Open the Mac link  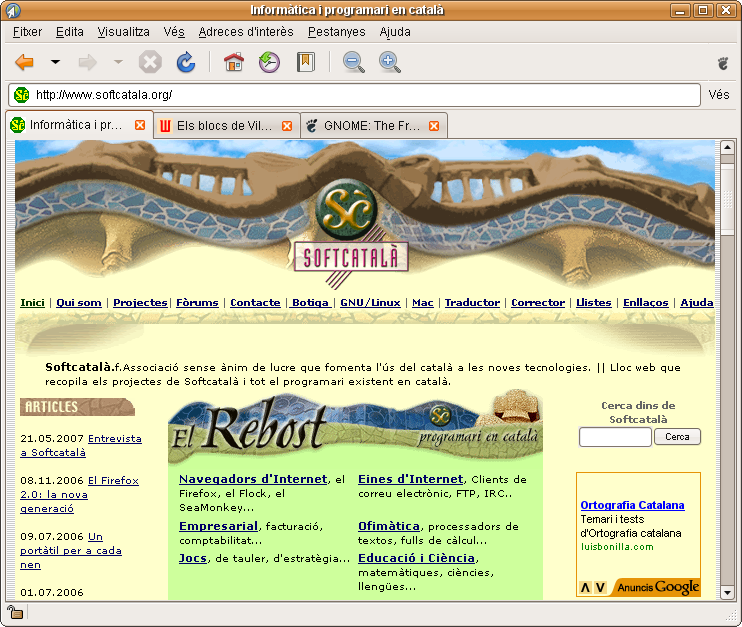pos(423,302)
